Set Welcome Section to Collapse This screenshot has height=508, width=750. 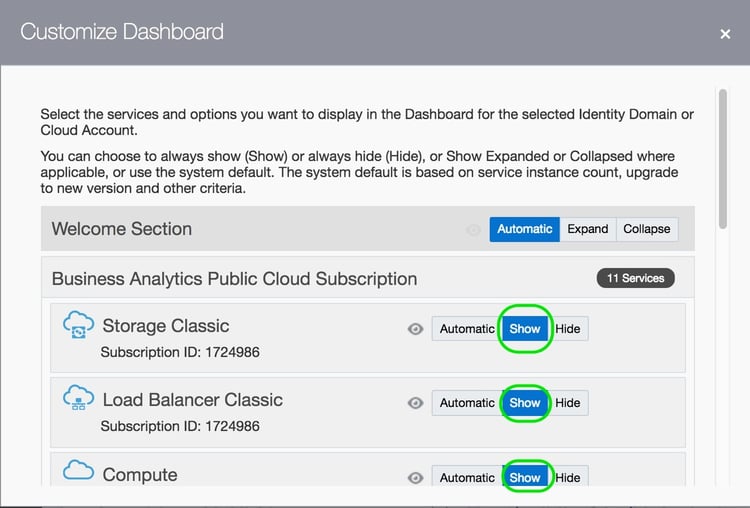tap(647, 229)
